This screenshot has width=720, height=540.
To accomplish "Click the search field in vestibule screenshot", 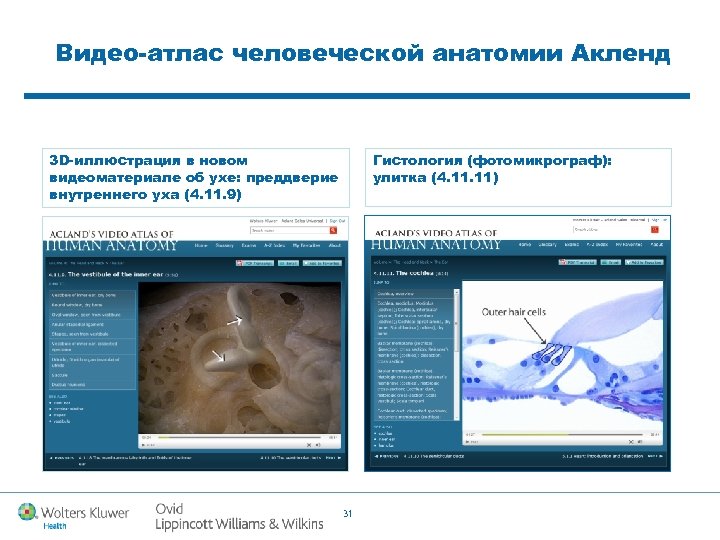I will pos(290,231).
